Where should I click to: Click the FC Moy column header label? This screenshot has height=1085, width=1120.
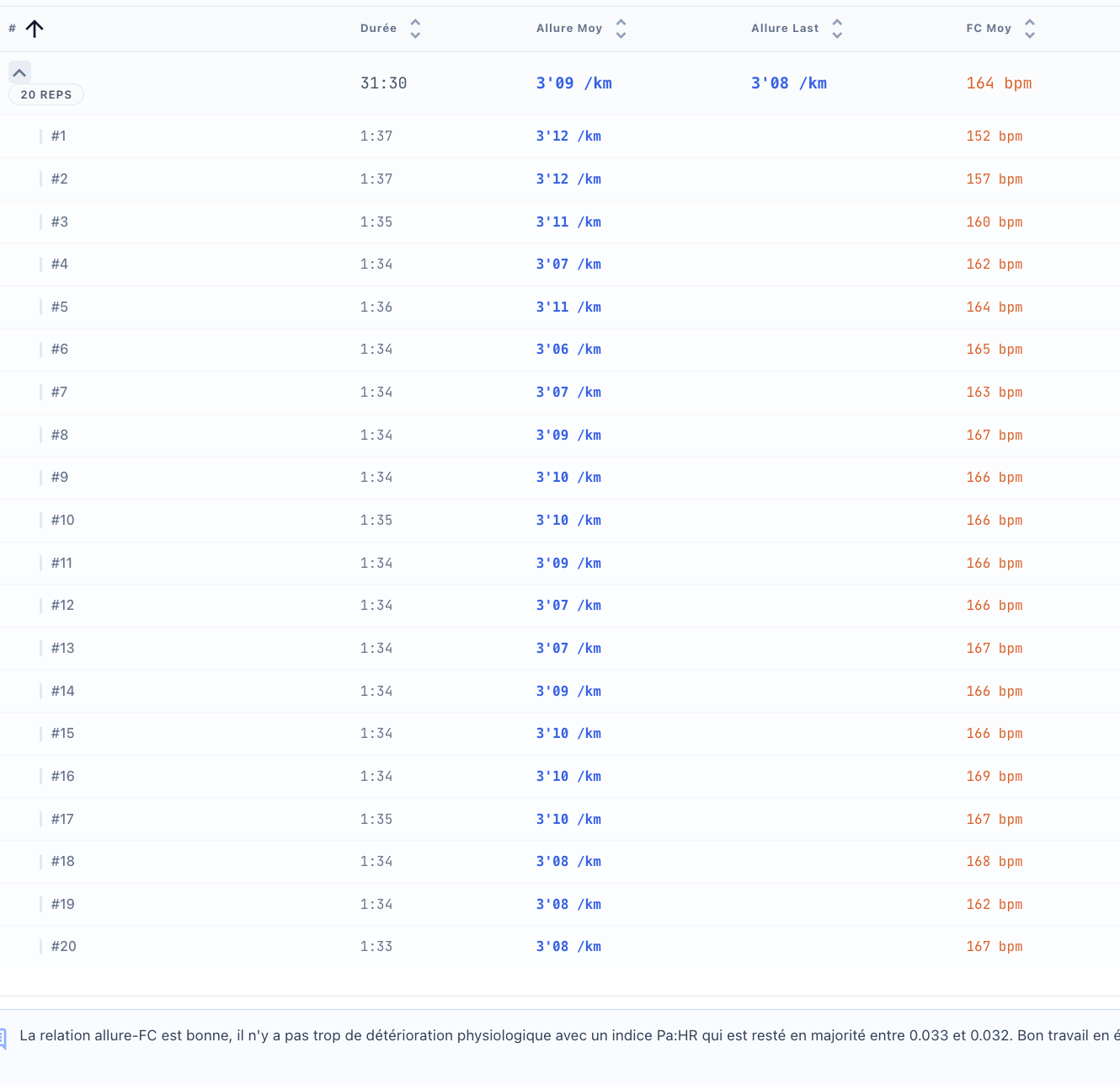989,29
